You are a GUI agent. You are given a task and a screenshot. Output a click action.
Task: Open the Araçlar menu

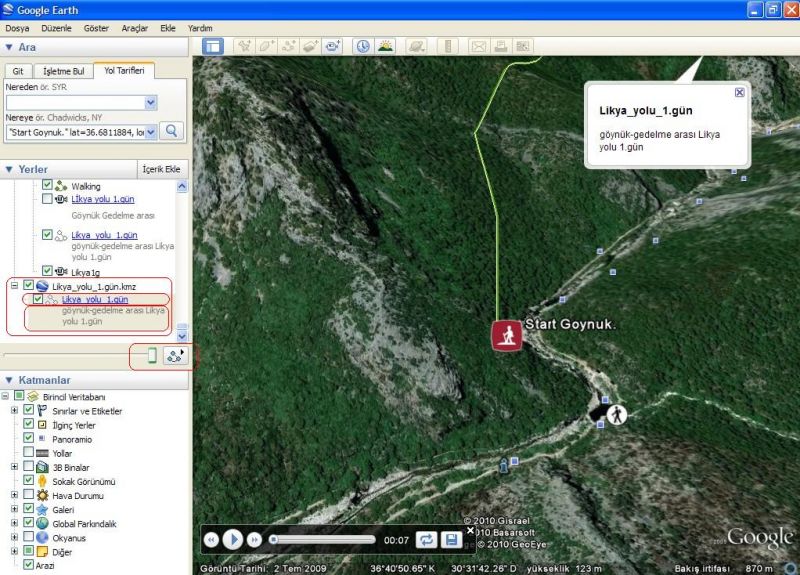(x=134, y=28)
